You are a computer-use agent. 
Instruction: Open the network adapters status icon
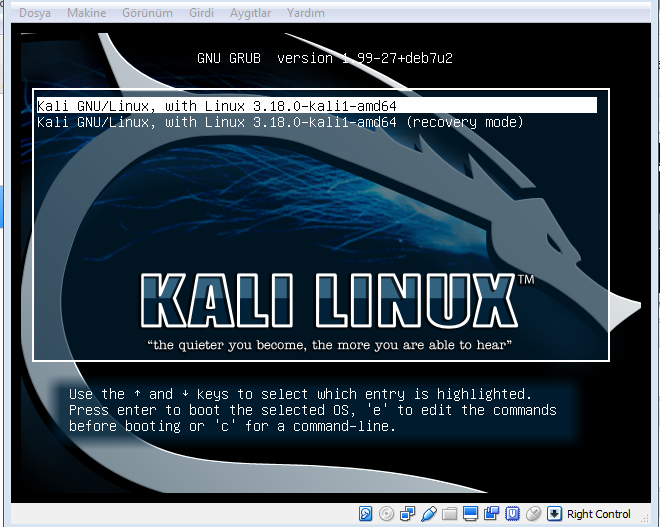pos(408,514)
